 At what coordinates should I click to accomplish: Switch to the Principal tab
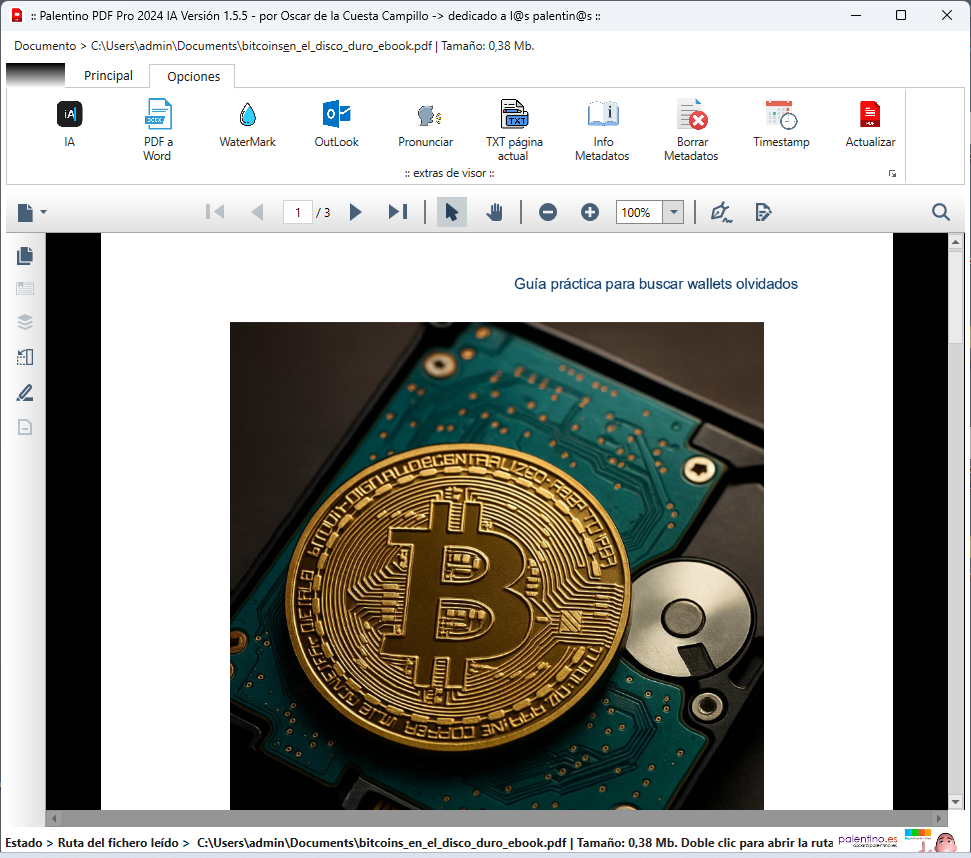tap(108, 76)
